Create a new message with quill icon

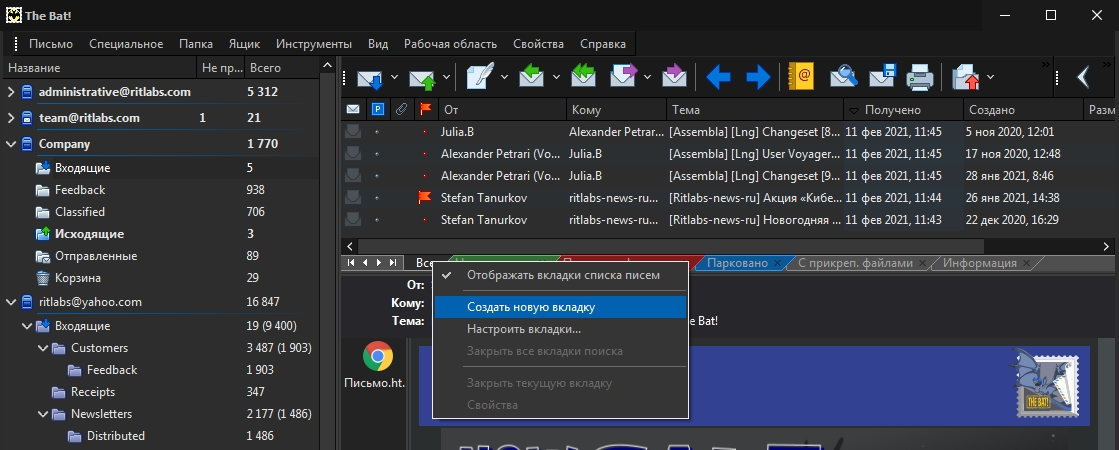click(x=480, y=76)
